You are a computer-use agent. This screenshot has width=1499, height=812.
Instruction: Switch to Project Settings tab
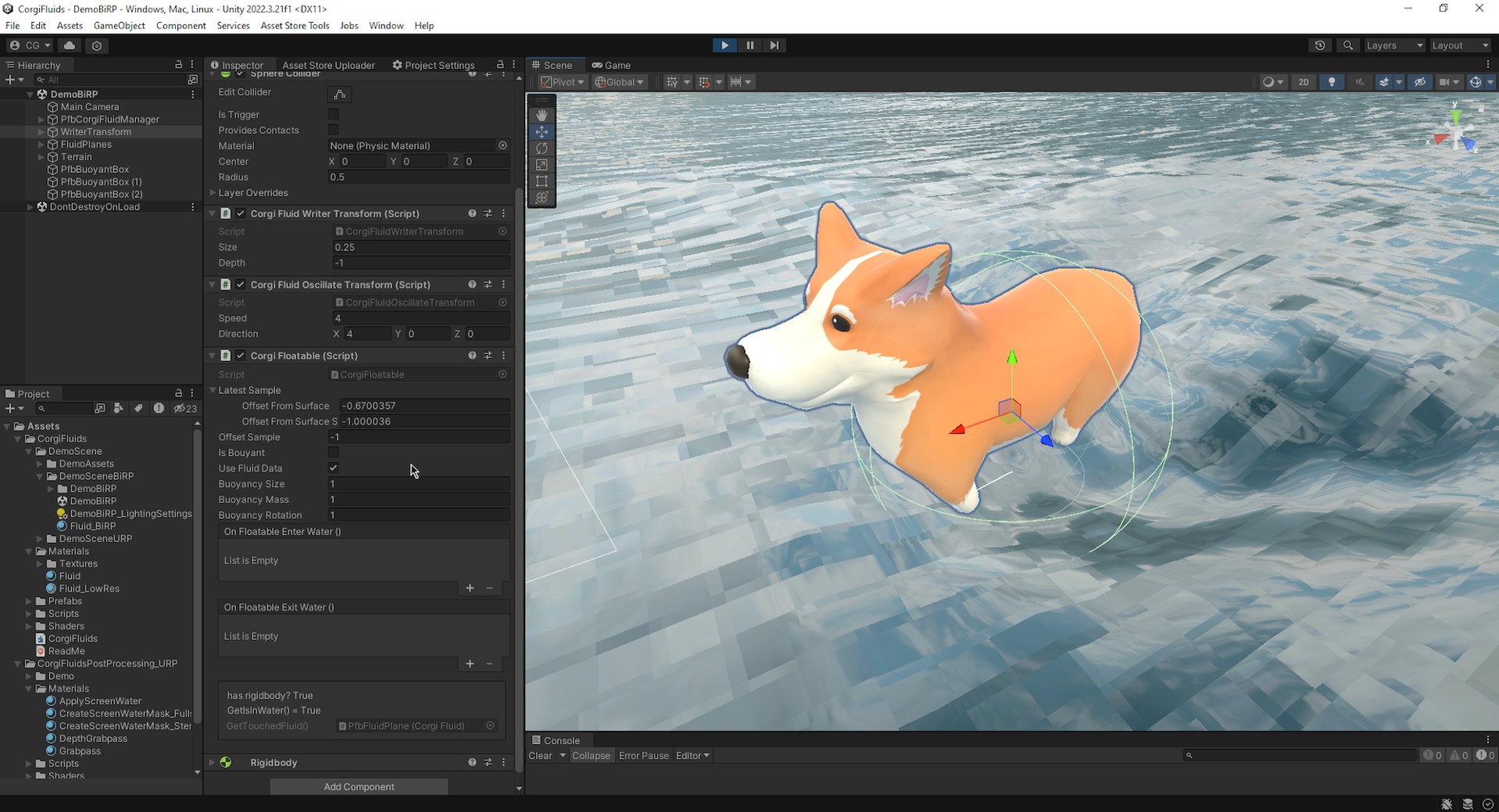434,65
